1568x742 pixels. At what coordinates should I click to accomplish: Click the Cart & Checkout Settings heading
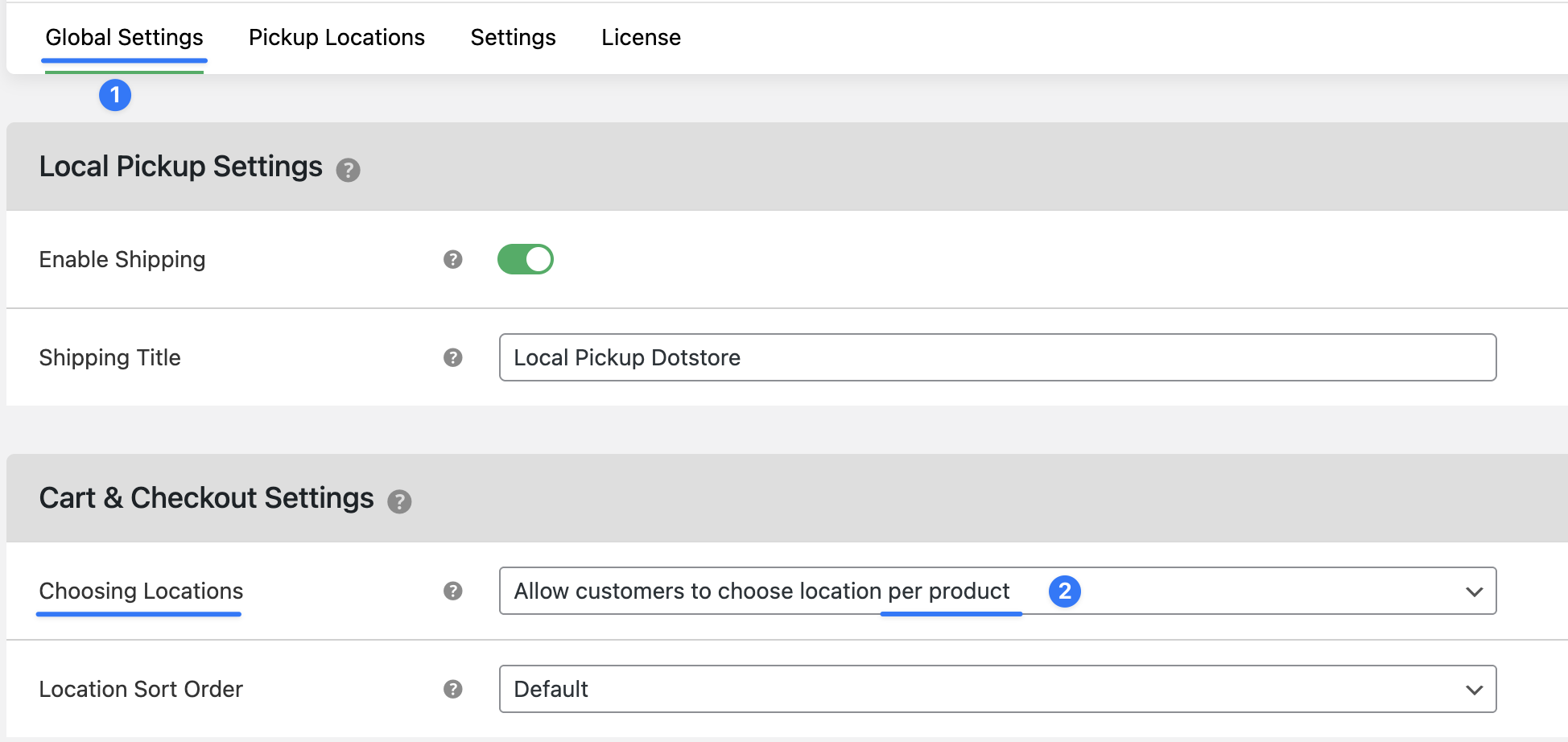pyautogui.click(x=207, y=498)
